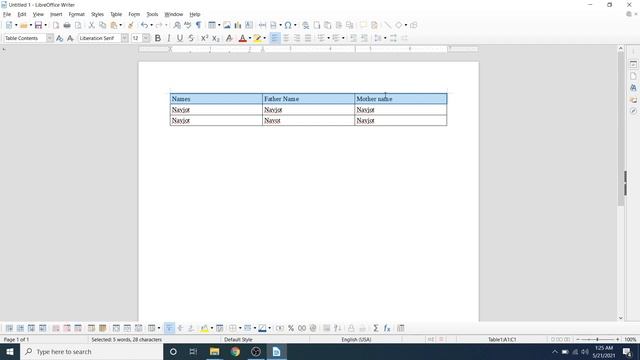The image size is (640, 360).
Task: Click the Insert Chart icon
Action: coord(238,25)
